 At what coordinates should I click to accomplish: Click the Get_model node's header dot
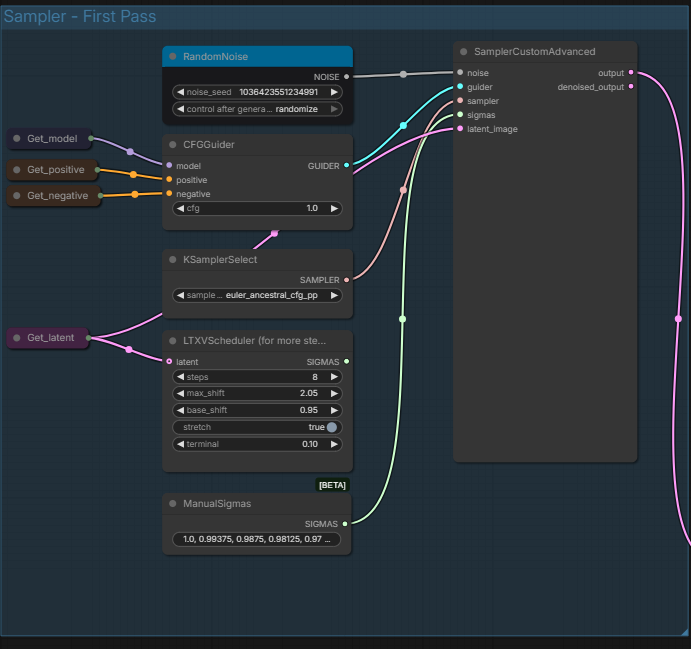pos(17,138)
